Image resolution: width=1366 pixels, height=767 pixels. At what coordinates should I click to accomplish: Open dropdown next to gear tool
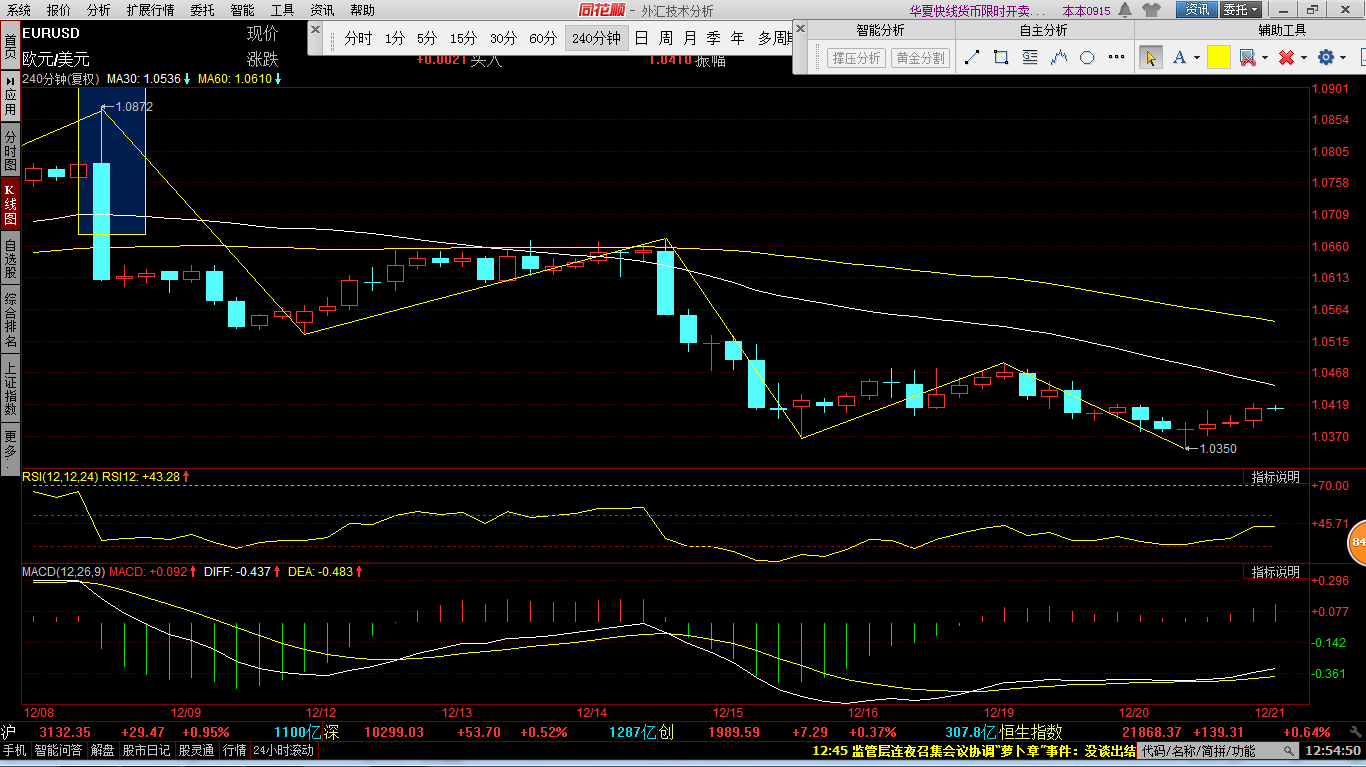tap(1343, 58)
